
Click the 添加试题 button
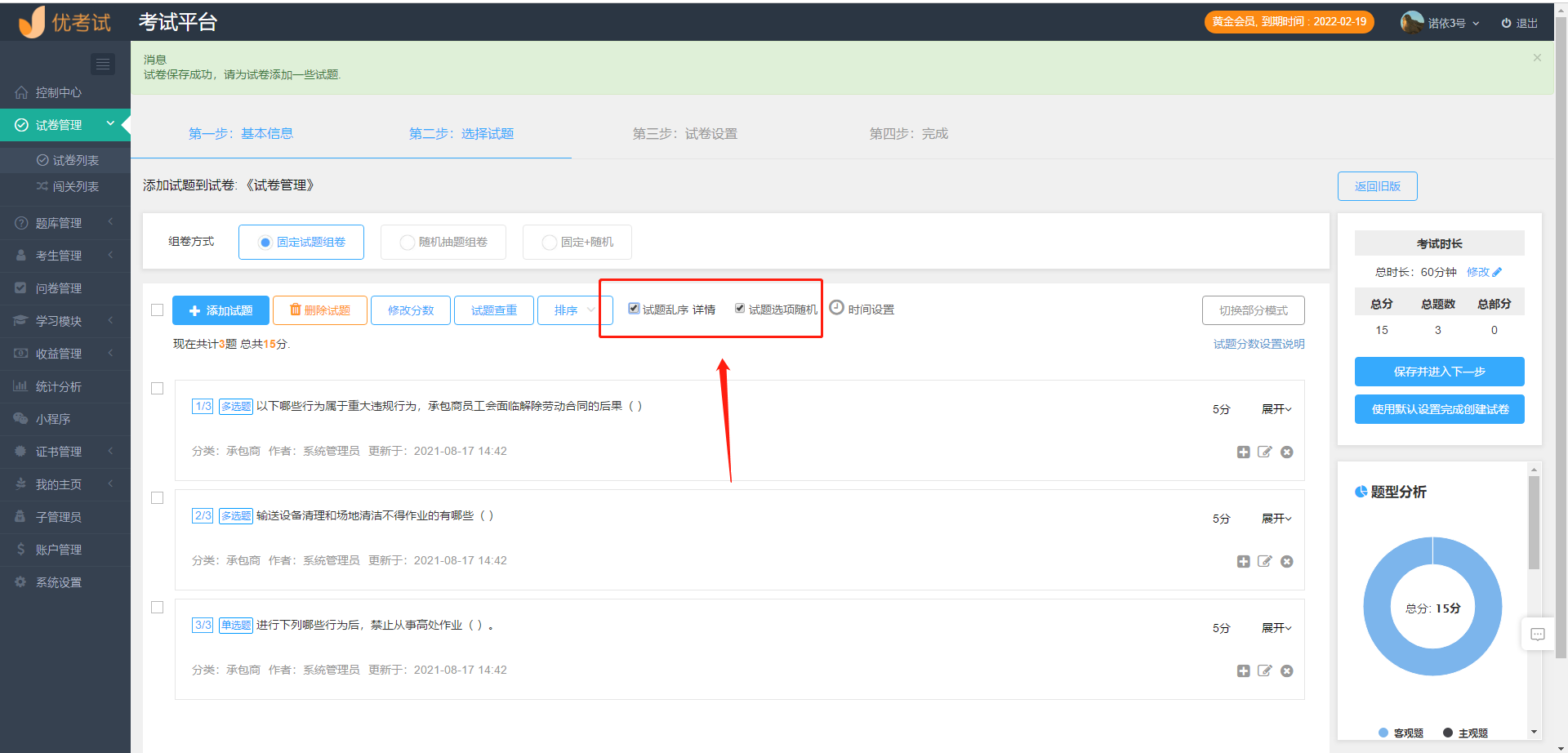[220, 310]
